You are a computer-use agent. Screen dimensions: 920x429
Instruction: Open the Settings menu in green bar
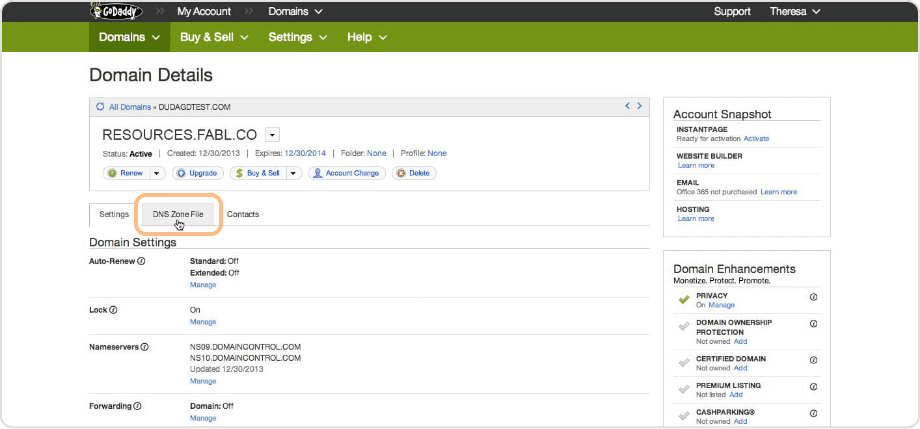click(297, 37)
